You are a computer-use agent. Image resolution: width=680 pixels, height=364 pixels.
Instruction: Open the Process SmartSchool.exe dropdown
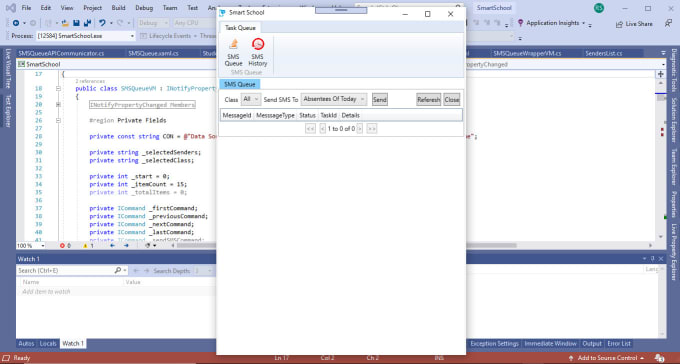point(85,36)
